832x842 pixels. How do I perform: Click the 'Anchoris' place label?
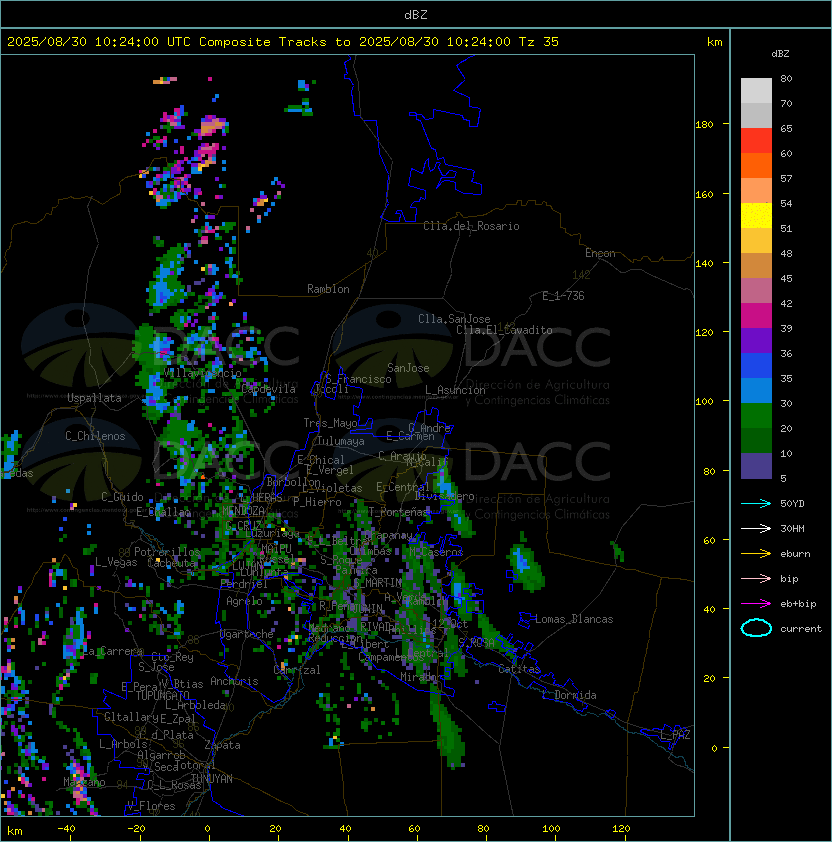pos(234,681)
